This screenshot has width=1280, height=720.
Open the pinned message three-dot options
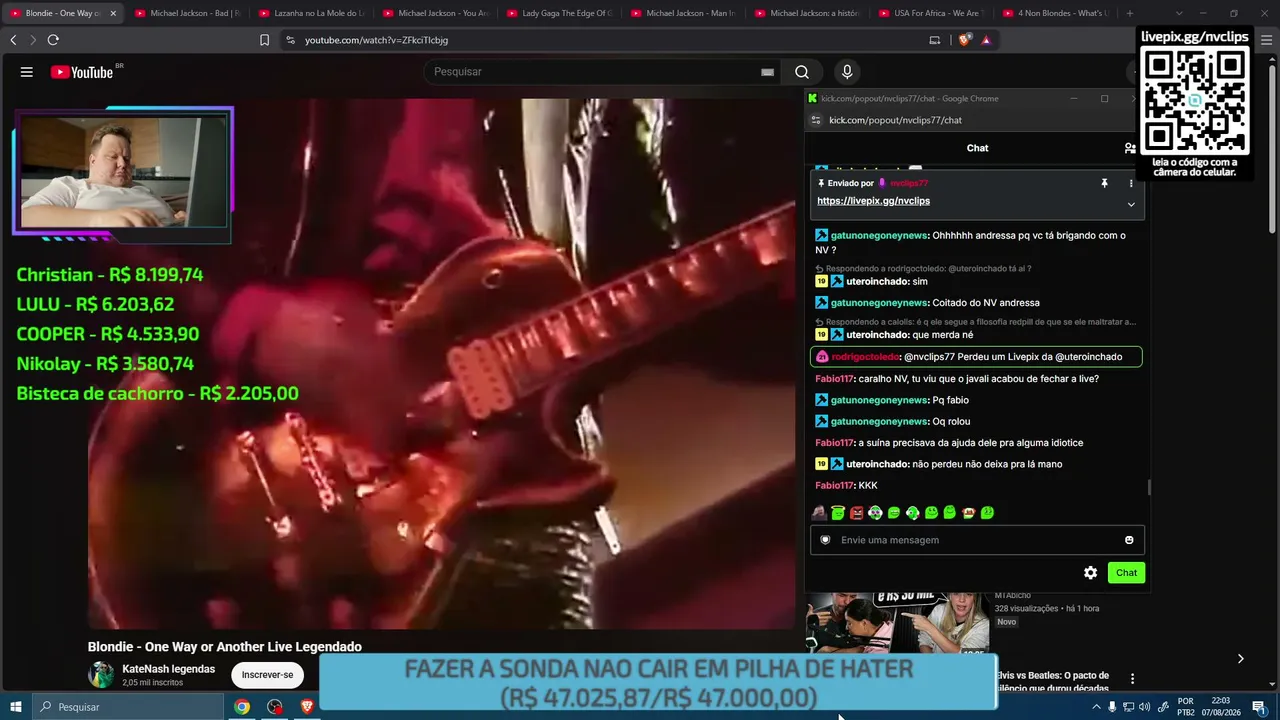(x=1131, y=184)
